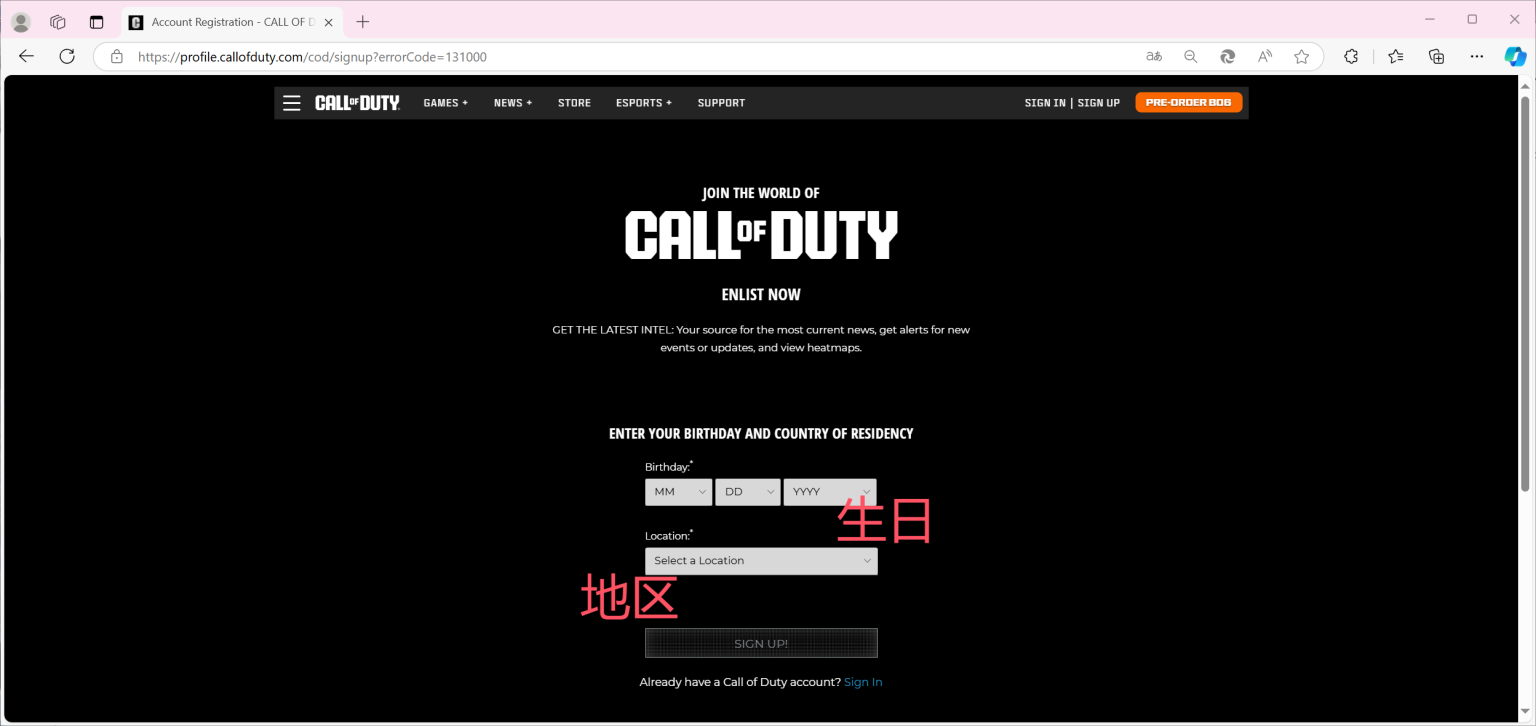1536x726 pixels.
Task: Open the YYYY year dropdown
Action: [830, 491]
